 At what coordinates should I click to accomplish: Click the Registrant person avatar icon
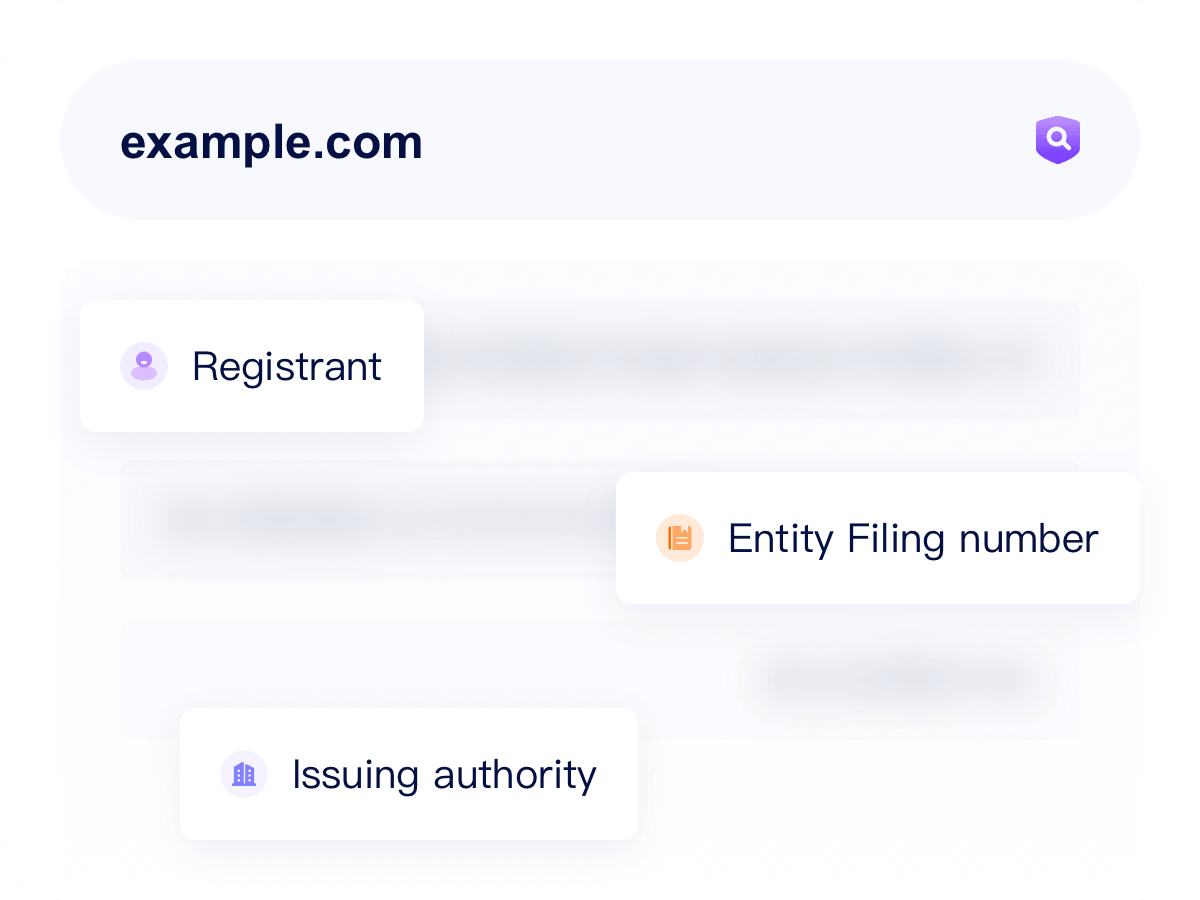pos(144,366)
